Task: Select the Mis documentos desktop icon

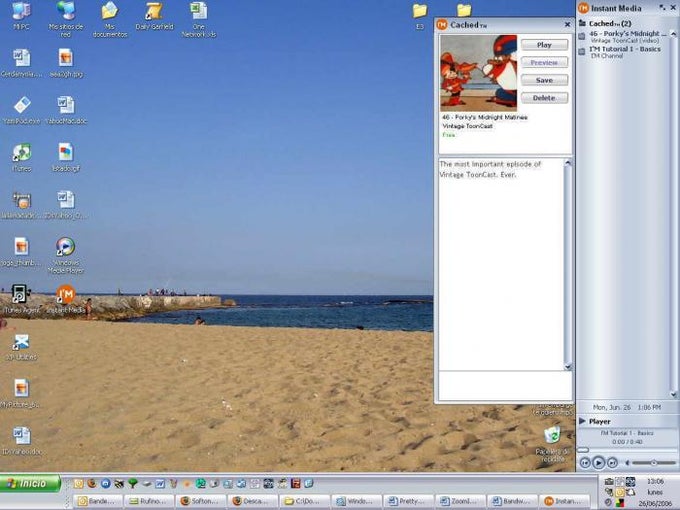Action: (110, 20)
